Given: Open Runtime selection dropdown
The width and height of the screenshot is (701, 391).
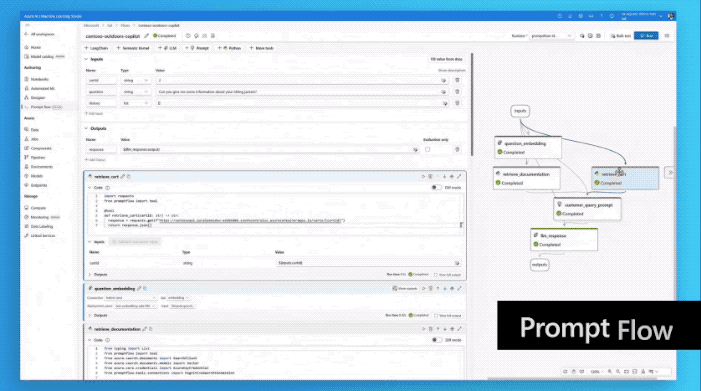Looking at the screenshot, I should click(x=551, y=36).
